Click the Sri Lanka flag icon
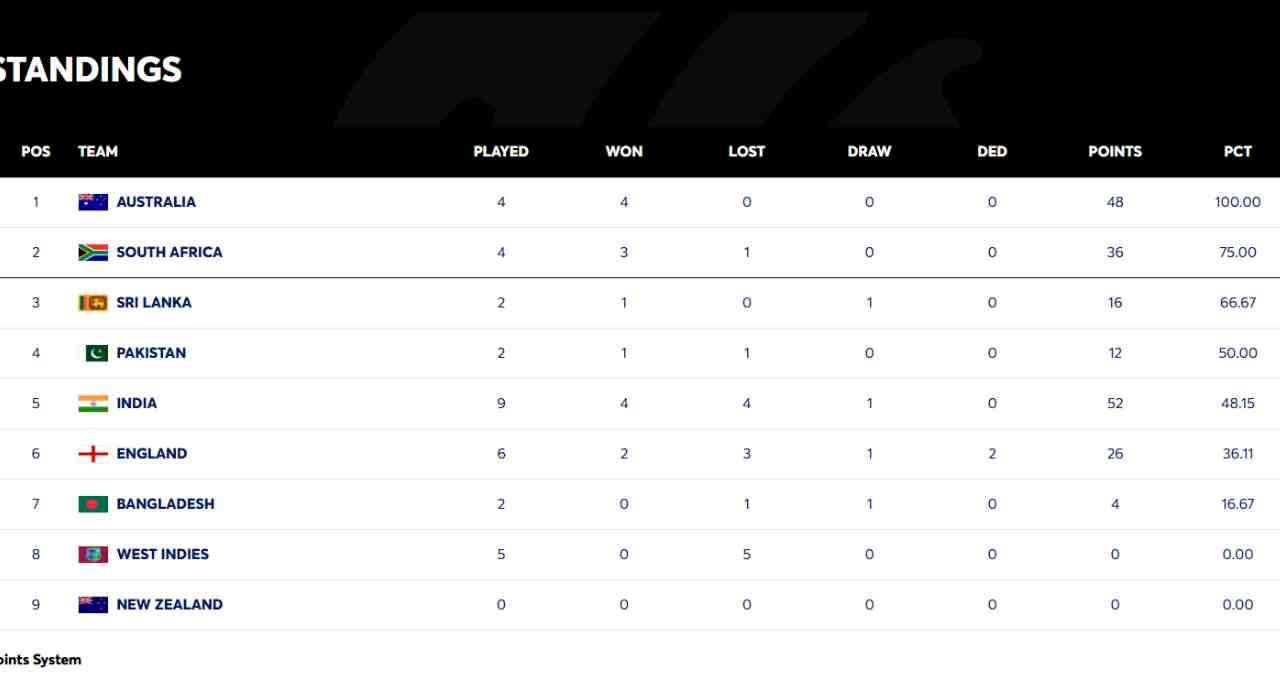The width and height of the screenshot is (1280, 680). 93,303
